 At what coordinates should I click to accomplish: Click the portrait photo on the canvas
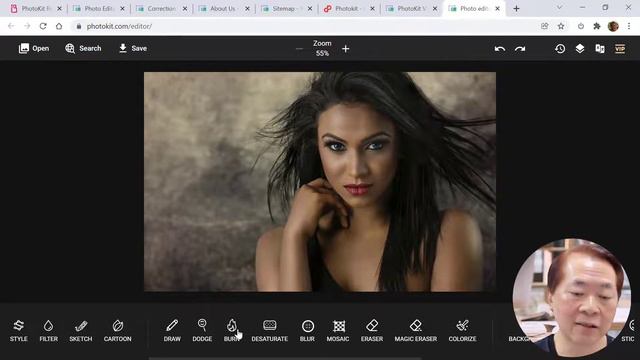pyautogui.click(x=320, y=182)
